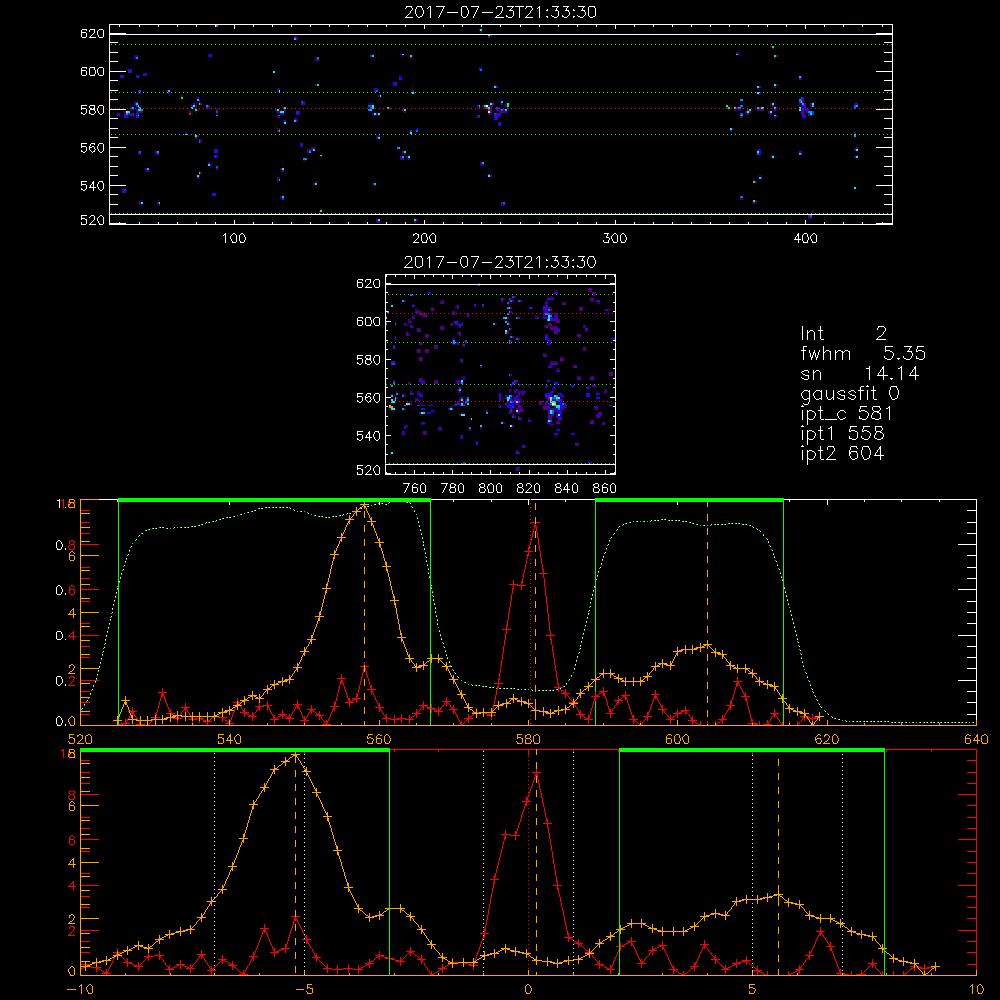
Task: Select the 'fwhm 5.35' readout line
Action: point(863,353)
